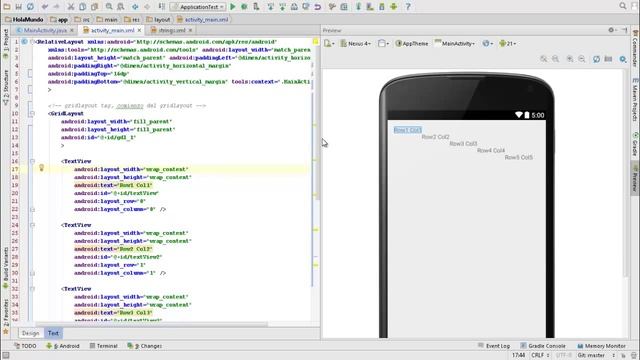Click the Paste icon in the toolbar
The width and height of the screenshot is (640, 360).
pos(94,7)
